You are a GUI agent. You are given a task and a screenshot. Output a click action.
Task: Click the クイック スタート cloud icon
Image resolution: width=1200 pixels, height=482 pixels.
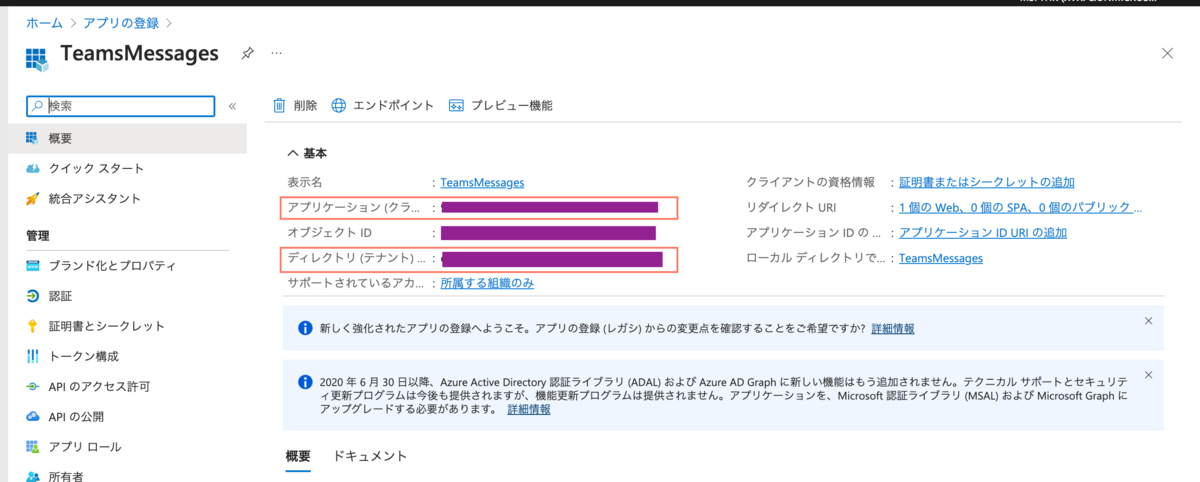(32, 168)
